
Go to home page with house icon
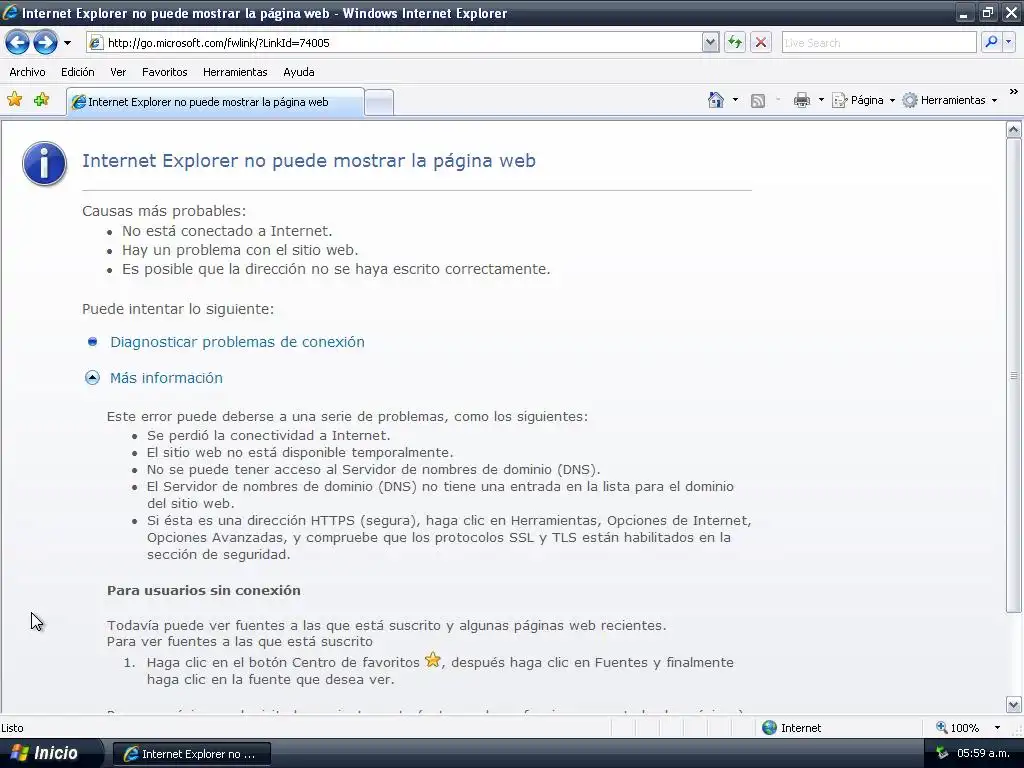pos(716,100)
